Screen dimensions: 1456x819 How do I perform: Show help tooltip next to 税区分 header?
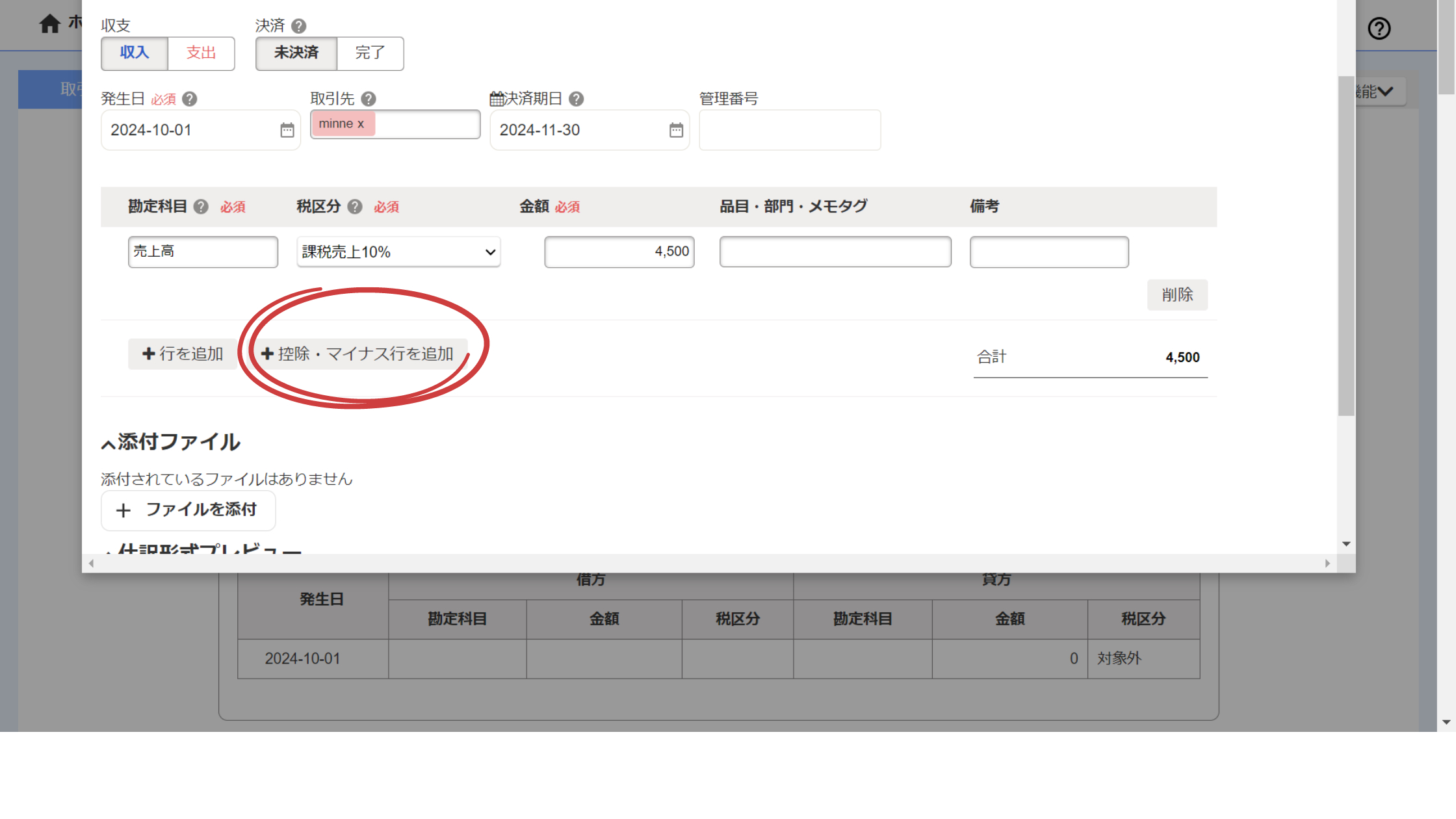coord(355,207)
